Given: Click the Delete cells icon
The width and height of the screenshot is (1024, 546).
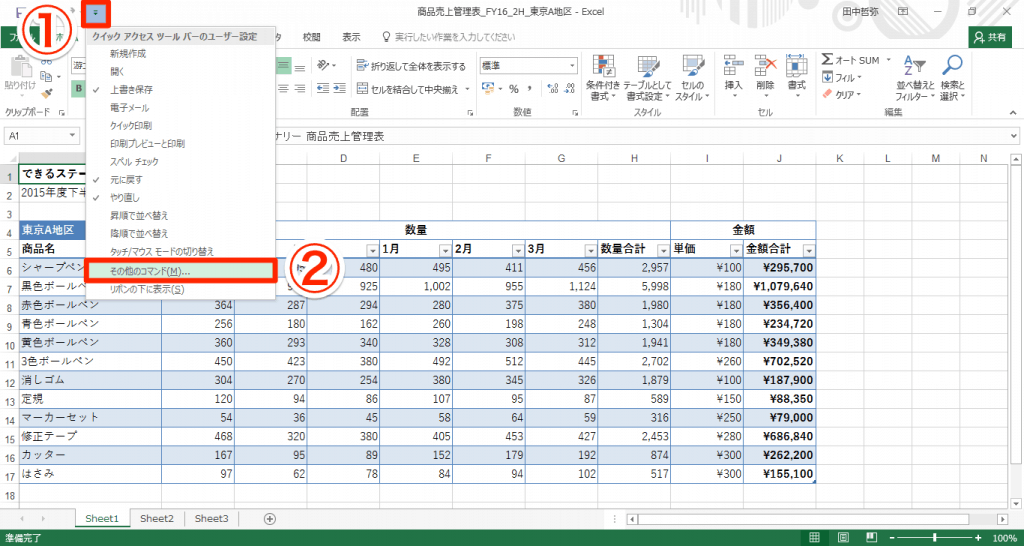Looking at the screenshot, I should (x=765, y=68).
